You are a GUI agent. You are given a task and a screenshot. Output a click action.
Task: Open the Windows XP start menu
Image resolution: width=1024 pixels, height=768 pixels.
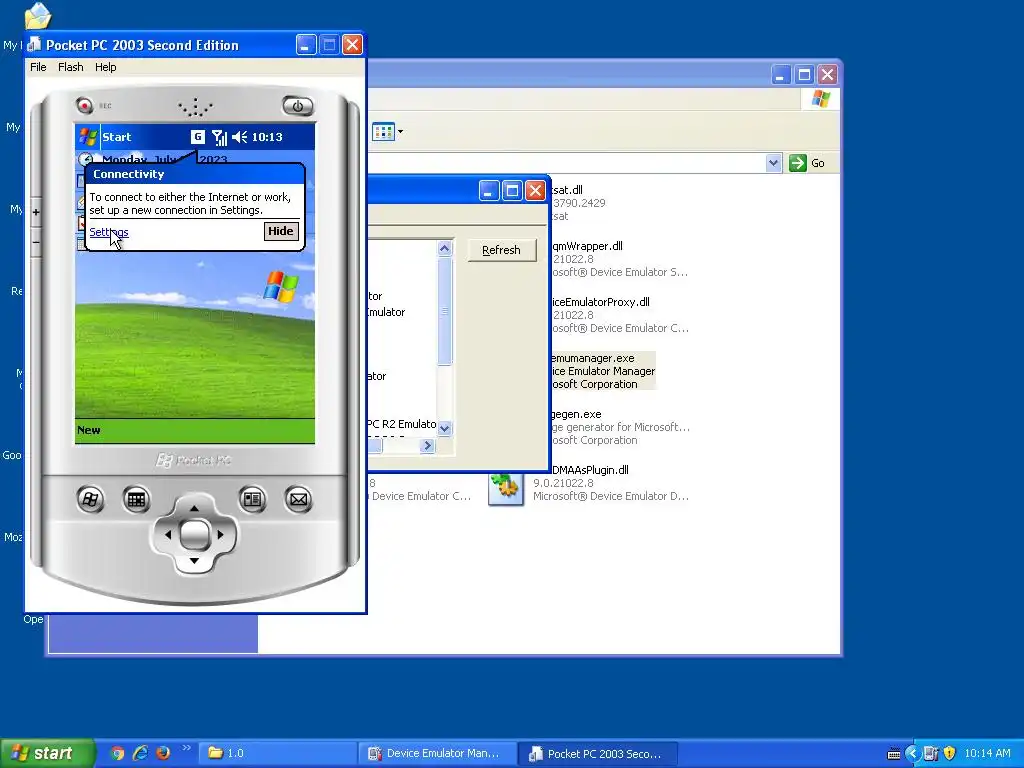tap(47, 753)
